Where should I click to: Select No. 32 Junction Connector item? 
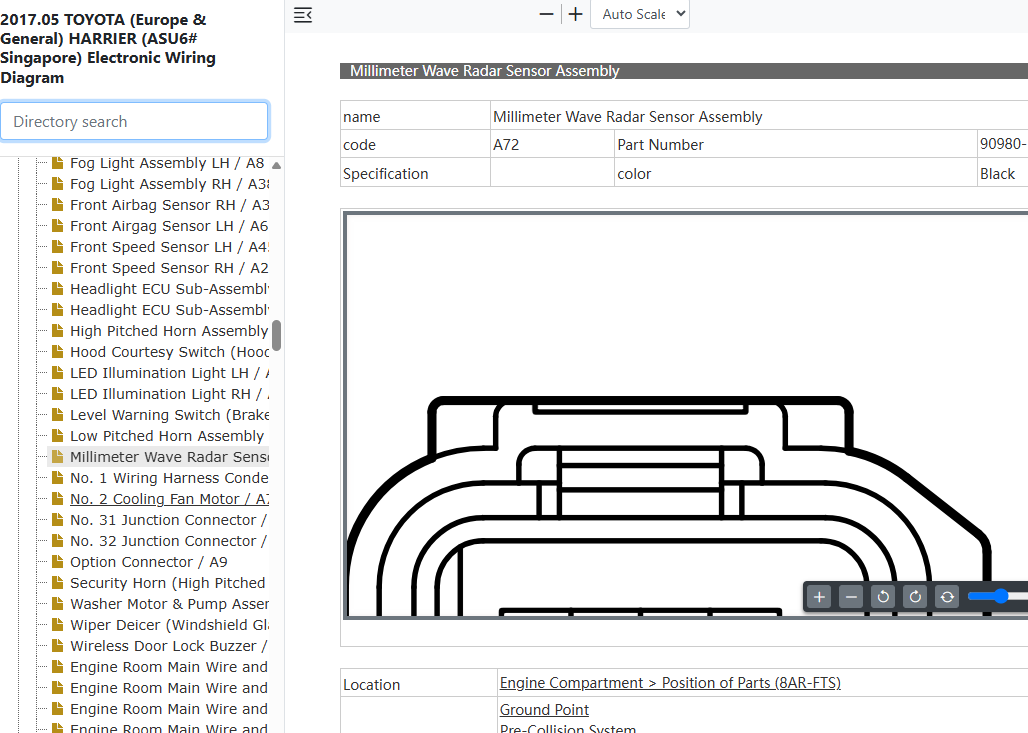[x=168, y=540]
